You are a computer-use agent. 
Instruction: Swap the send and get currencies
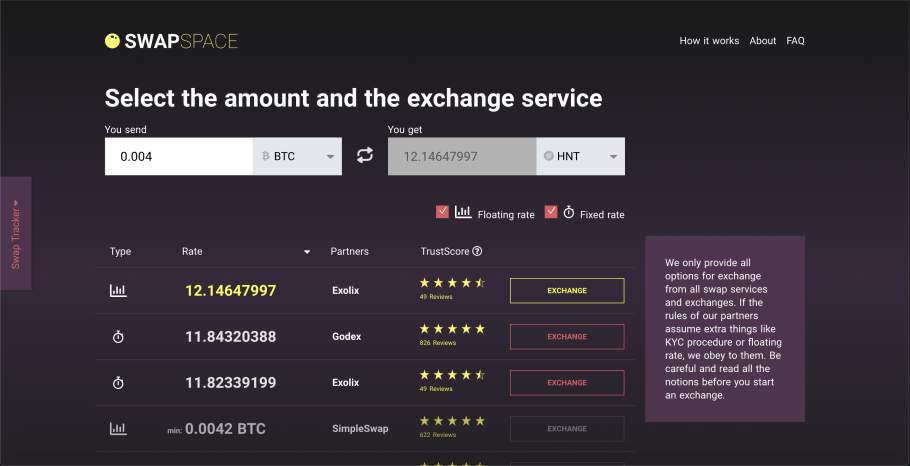click(x=364, y=156)
